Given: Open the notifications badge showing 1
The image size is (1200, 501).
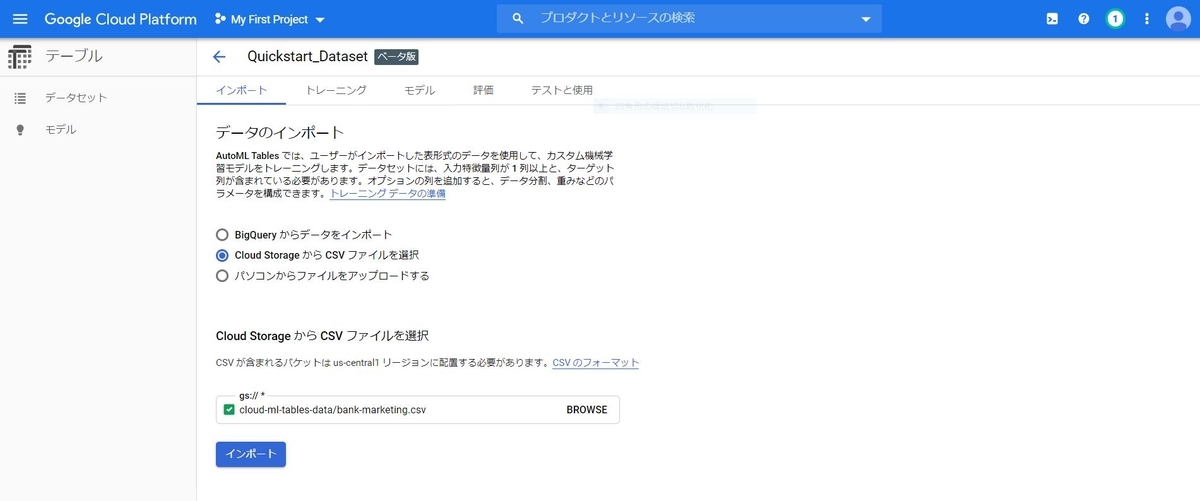Looking at the screenshot, I should tap(1115, 19).
